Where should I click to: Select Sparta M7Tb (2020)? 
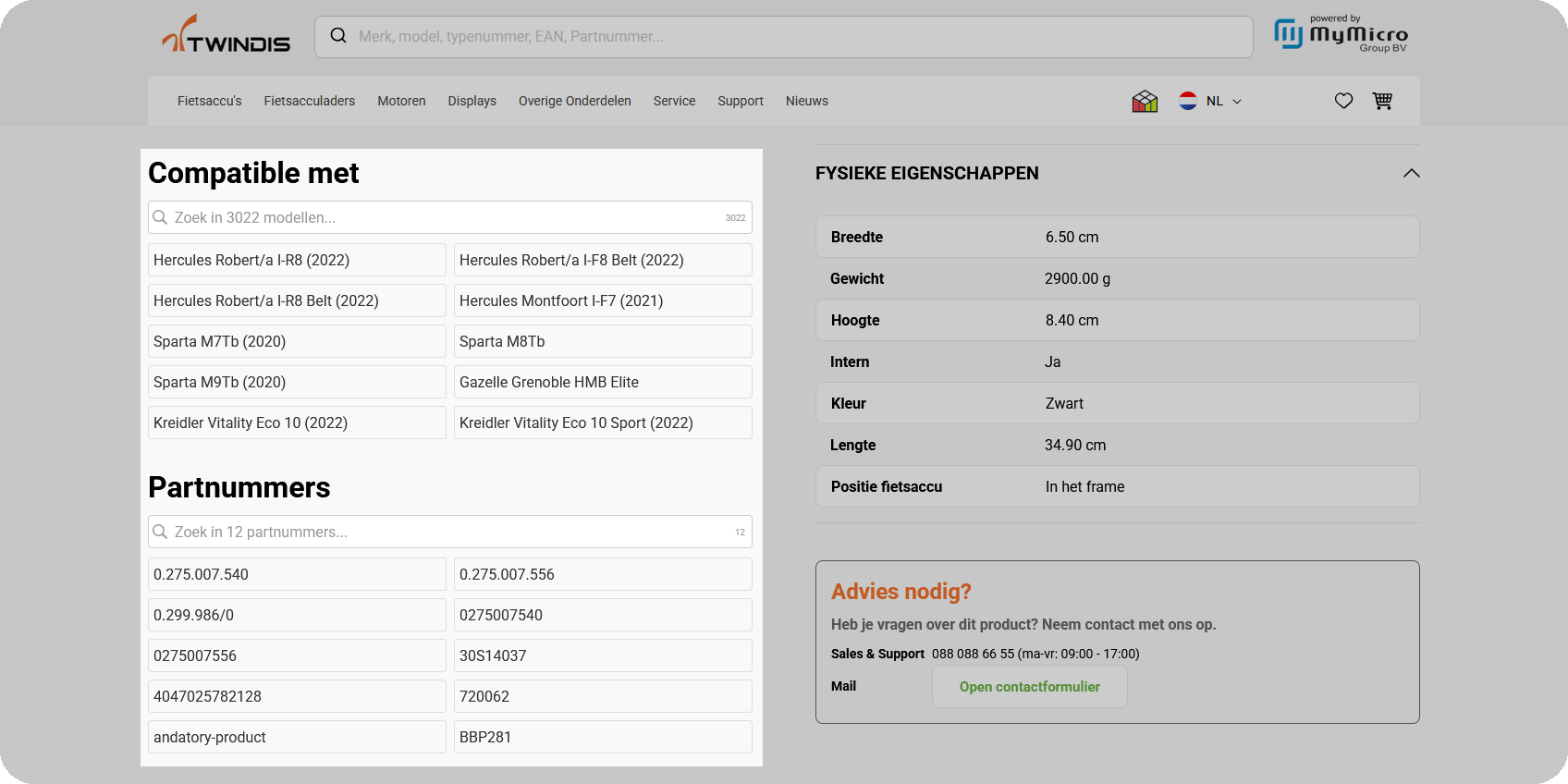(x=297, y=341)
